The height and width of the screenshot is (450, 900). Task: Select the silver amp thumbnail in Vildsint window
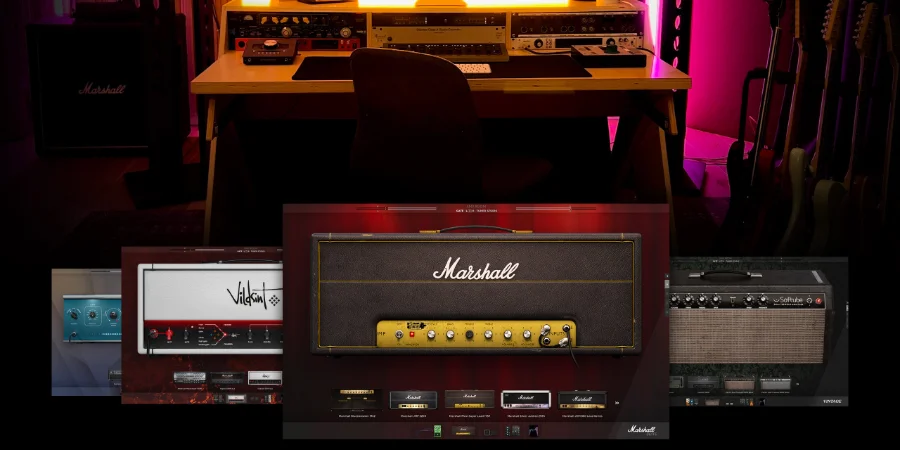189,378
